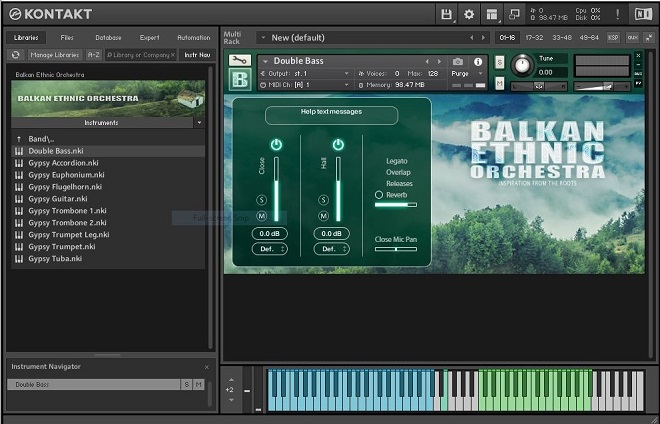Click the camera snapshot icon
Viewport: 660px width, 424px height.
tap(458, 61)
